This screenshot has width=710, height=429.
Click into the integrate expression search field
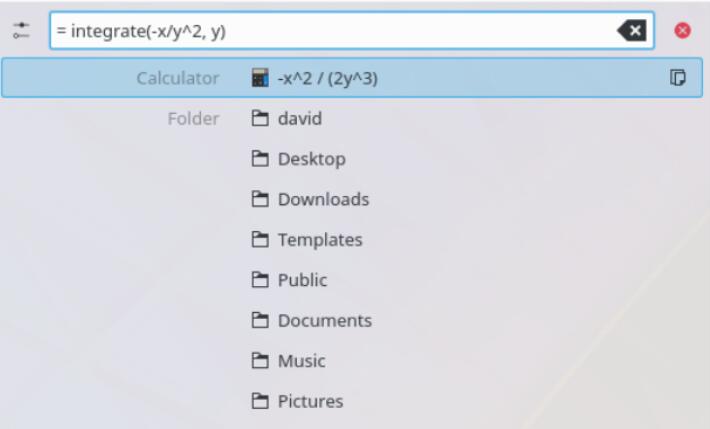tap(330, 31)
